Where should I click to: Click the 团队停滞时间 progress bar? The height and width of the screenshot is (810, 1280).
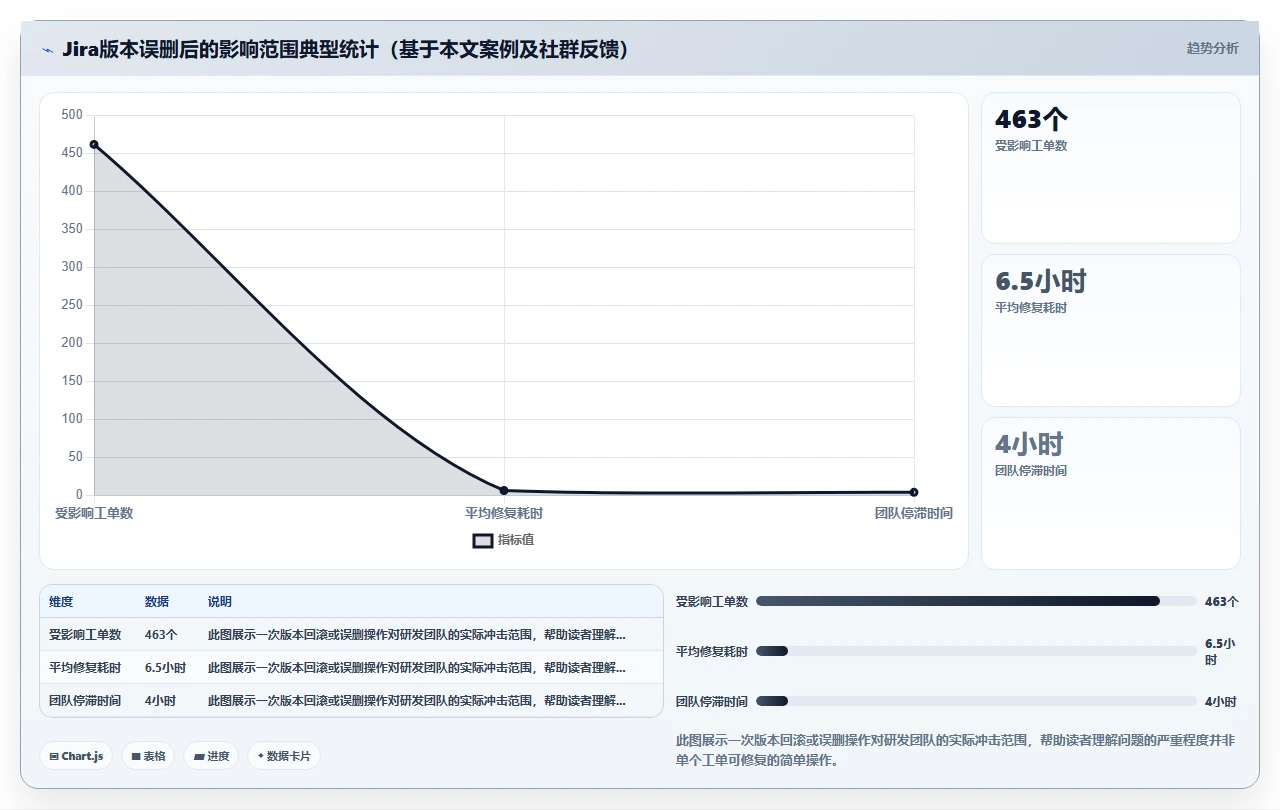coord(976,701)
